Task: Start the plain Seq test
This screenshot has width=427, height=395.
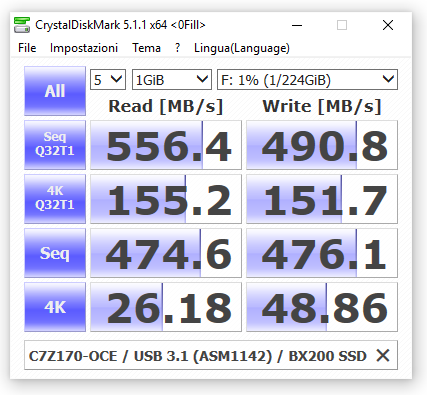Action: [x=55, y=253]
